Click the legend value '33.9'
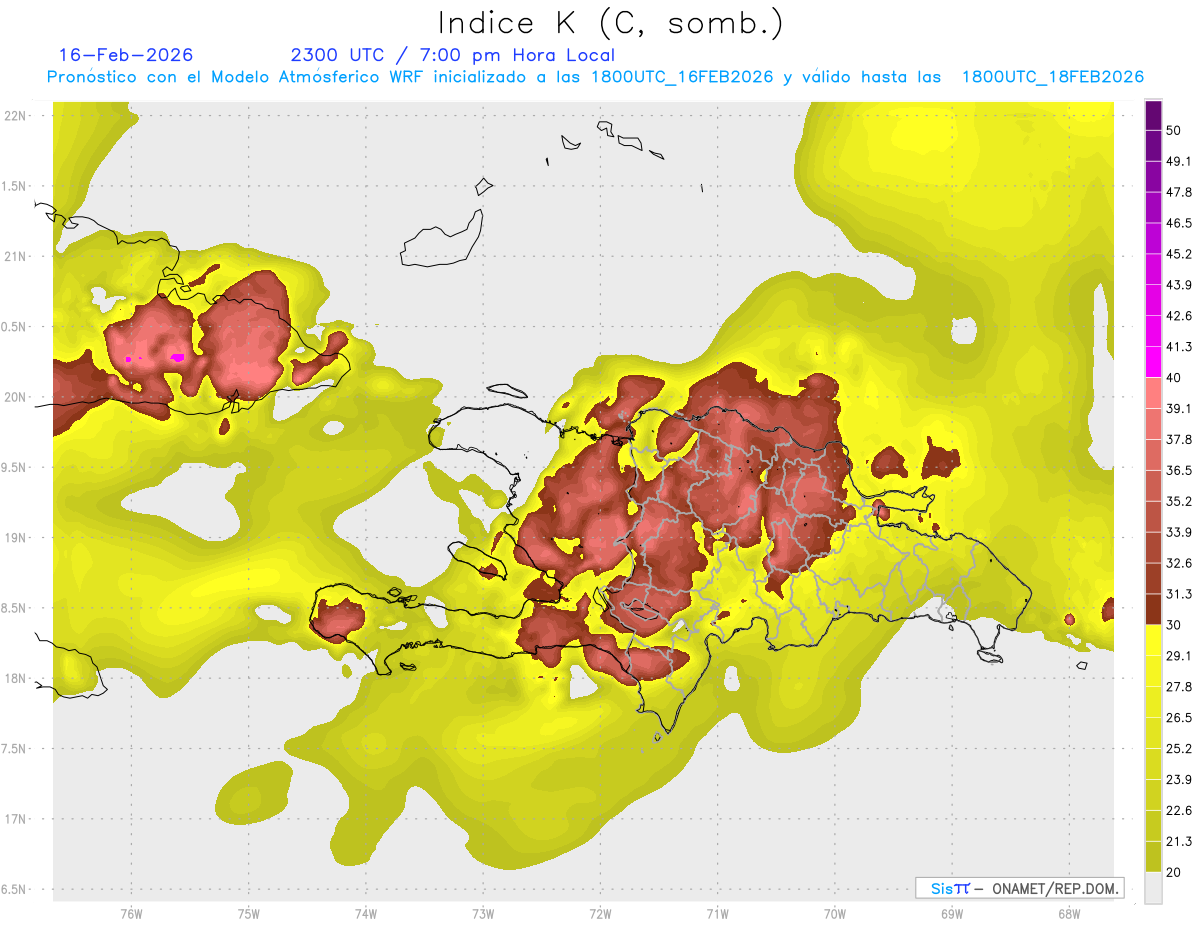Viewport: 1200px width, 927px height. click(1179, 532)
